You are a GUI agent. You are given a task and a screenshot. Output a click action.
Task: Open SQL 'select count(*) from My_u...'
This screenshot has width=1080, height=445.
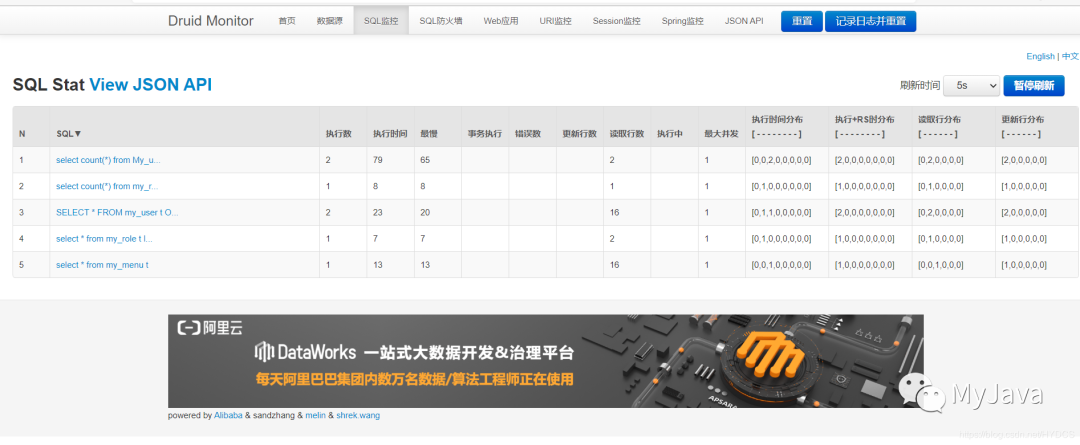tap(108, 160)
